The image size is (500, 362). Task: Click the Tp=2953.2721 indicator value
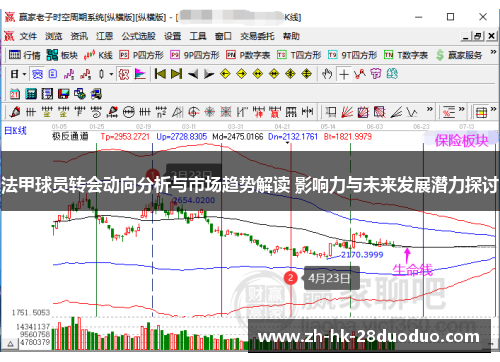[125, 136]
